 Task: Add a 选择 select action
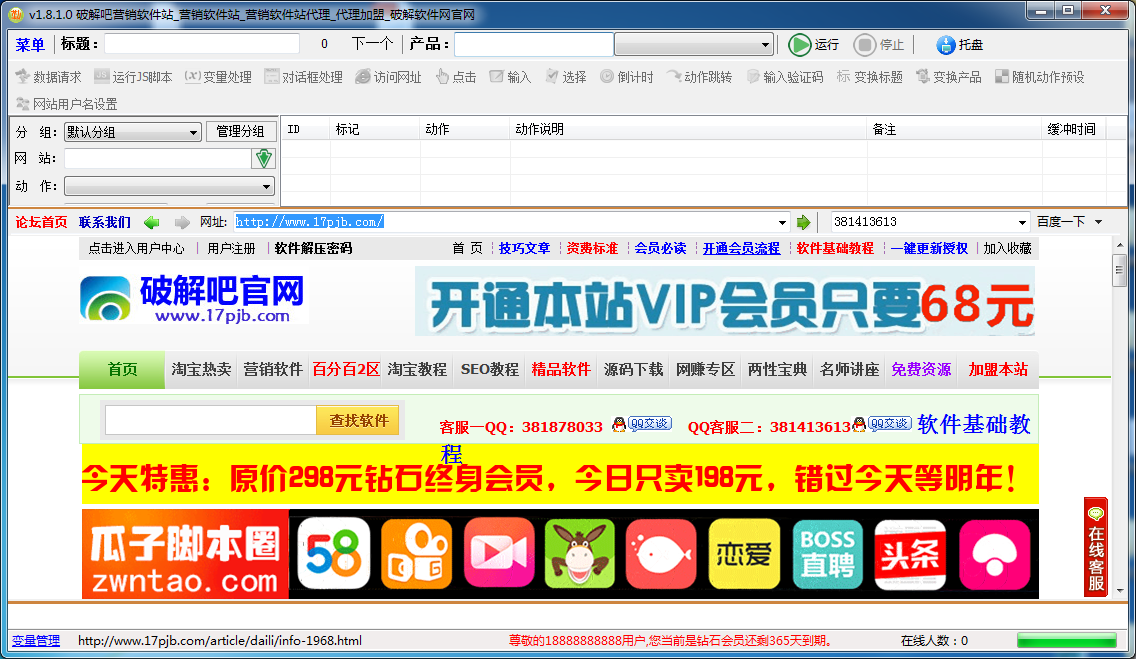(566, 77)
